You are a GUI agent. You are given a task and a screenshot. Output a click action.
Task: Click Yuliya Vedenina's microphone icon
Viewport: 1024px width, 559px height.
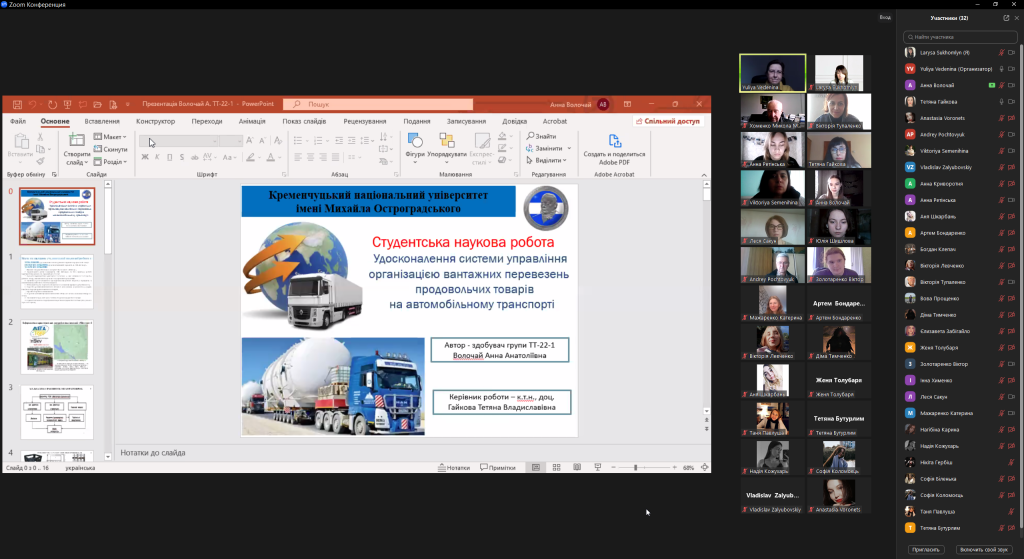click(1001, 69)
